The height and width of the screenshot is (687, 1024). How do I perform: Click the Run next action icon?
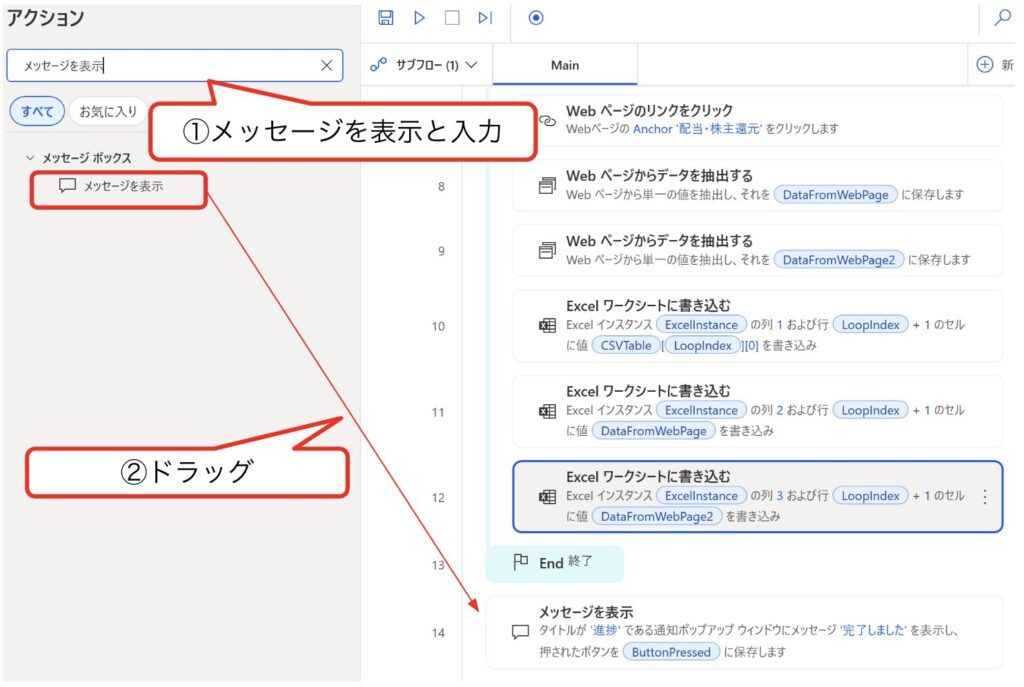[485, 18]
